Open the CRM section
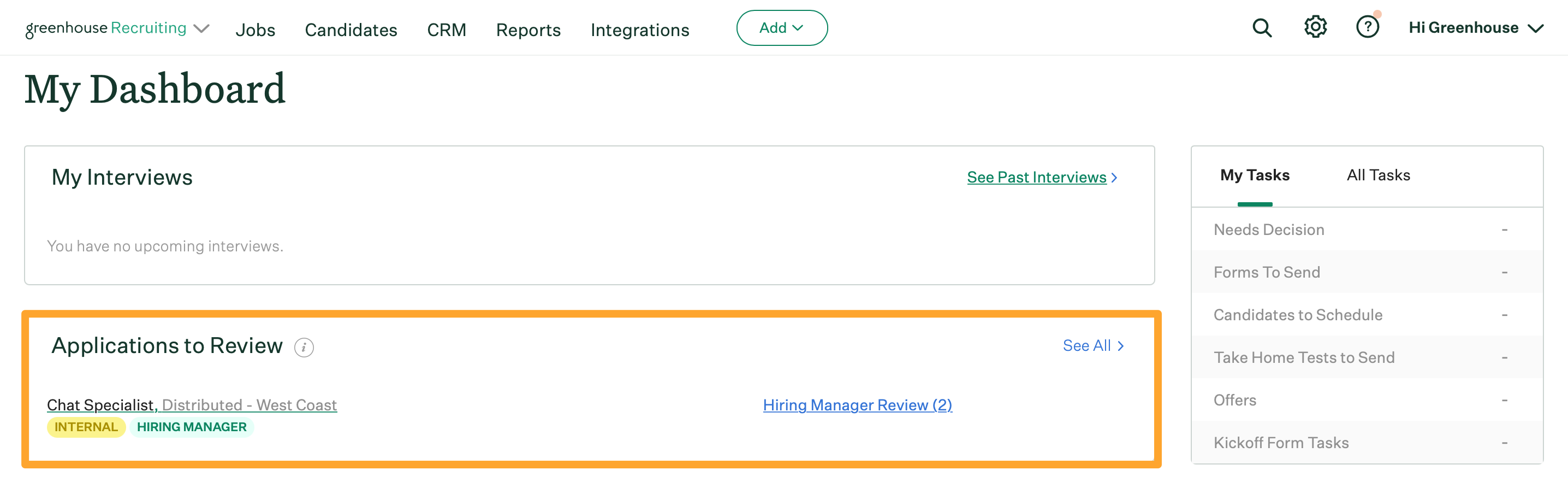The width and height of the screenshot is (1568, 482). click(446, 30)
